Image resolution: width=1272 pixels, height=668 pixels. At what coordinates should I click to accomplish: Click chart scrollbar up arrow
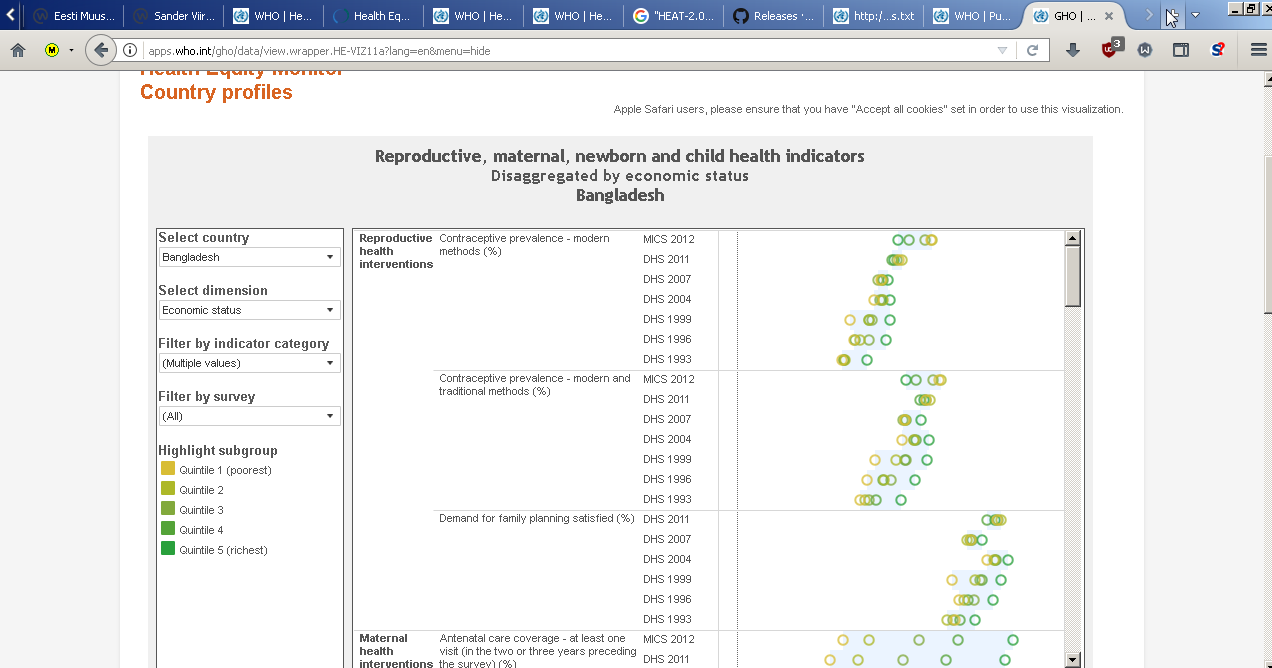[1073, 238]
